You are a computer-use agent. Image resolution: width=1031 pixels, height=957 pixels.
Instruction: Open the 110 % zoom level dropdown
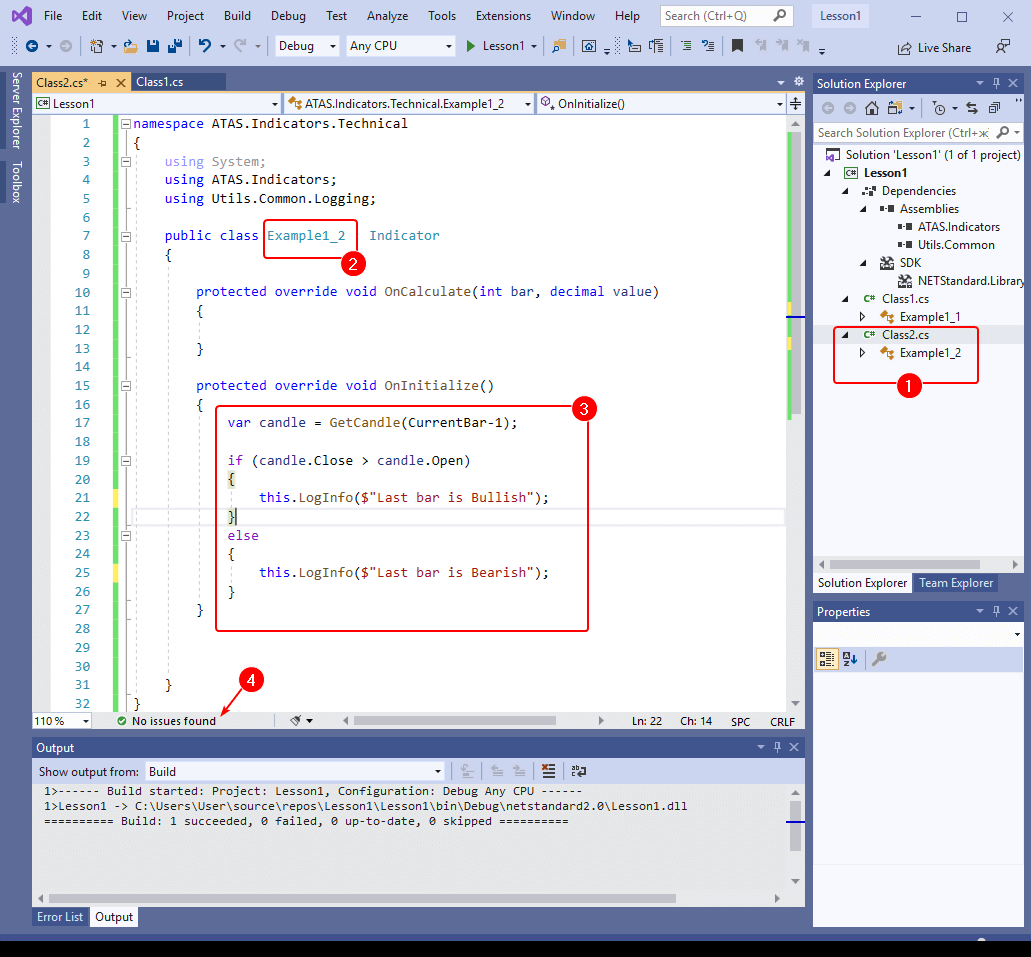click(x=62, y=721)
